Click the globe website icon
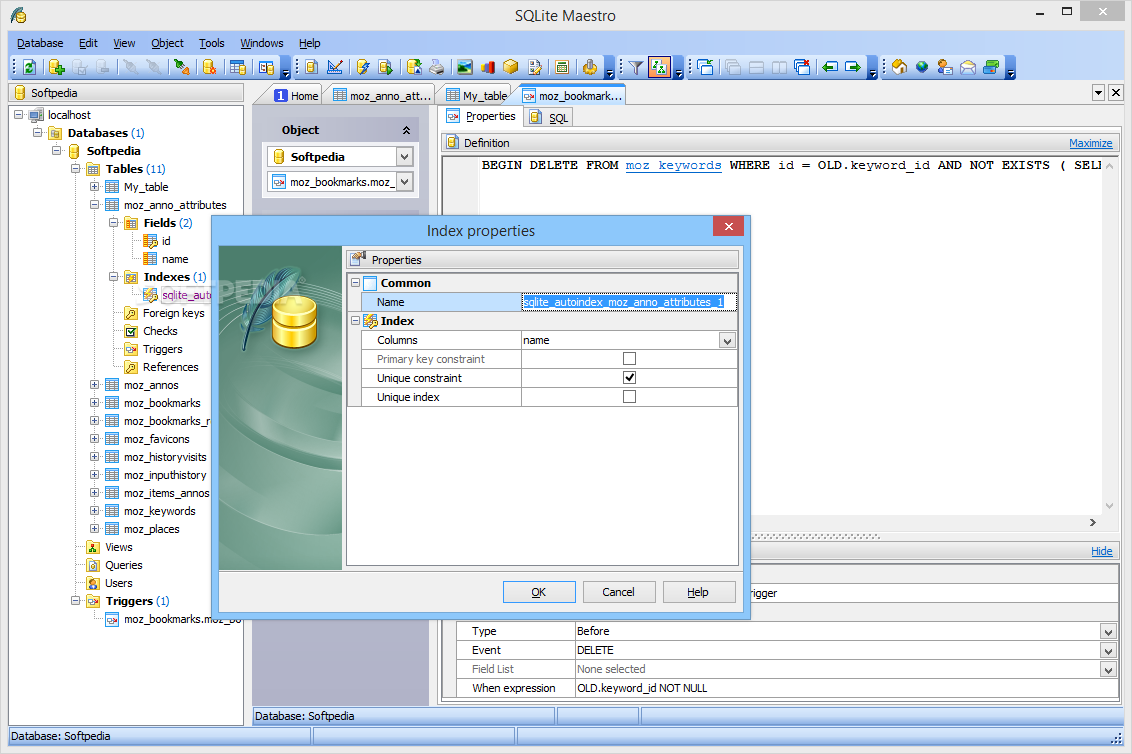 [x=922, y=67]
